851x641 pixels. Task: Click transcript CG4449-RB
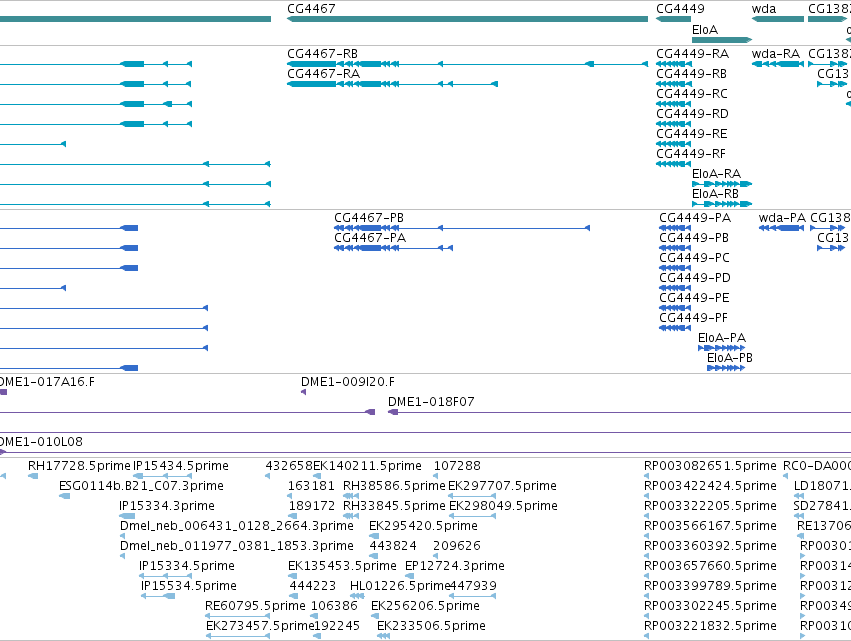[674, 84]
